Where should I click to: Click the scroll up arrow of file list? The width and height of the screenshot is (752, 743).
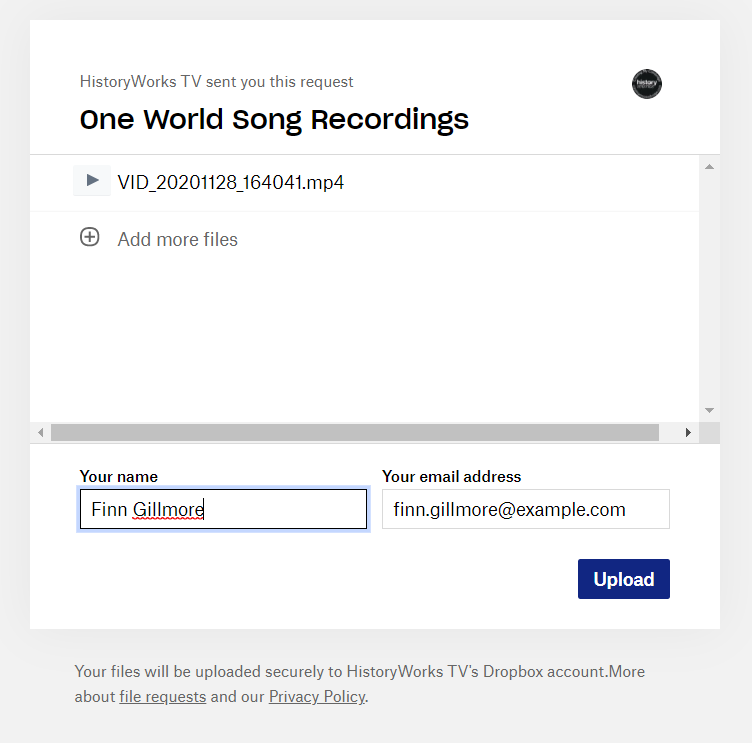click(709, 167)
